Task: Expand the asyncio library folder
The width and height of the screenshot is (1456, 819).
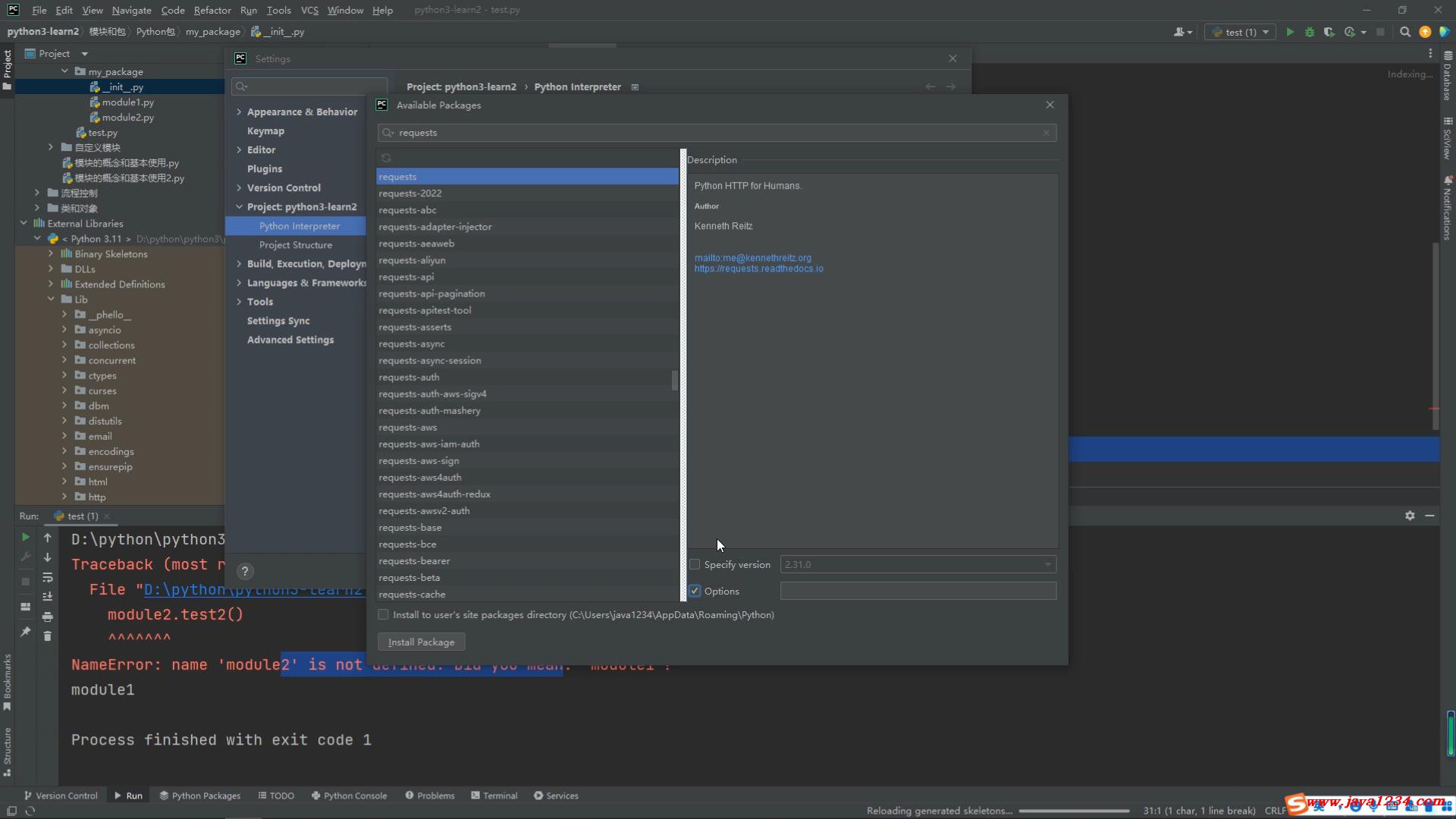Action: (x=64, y=330)
